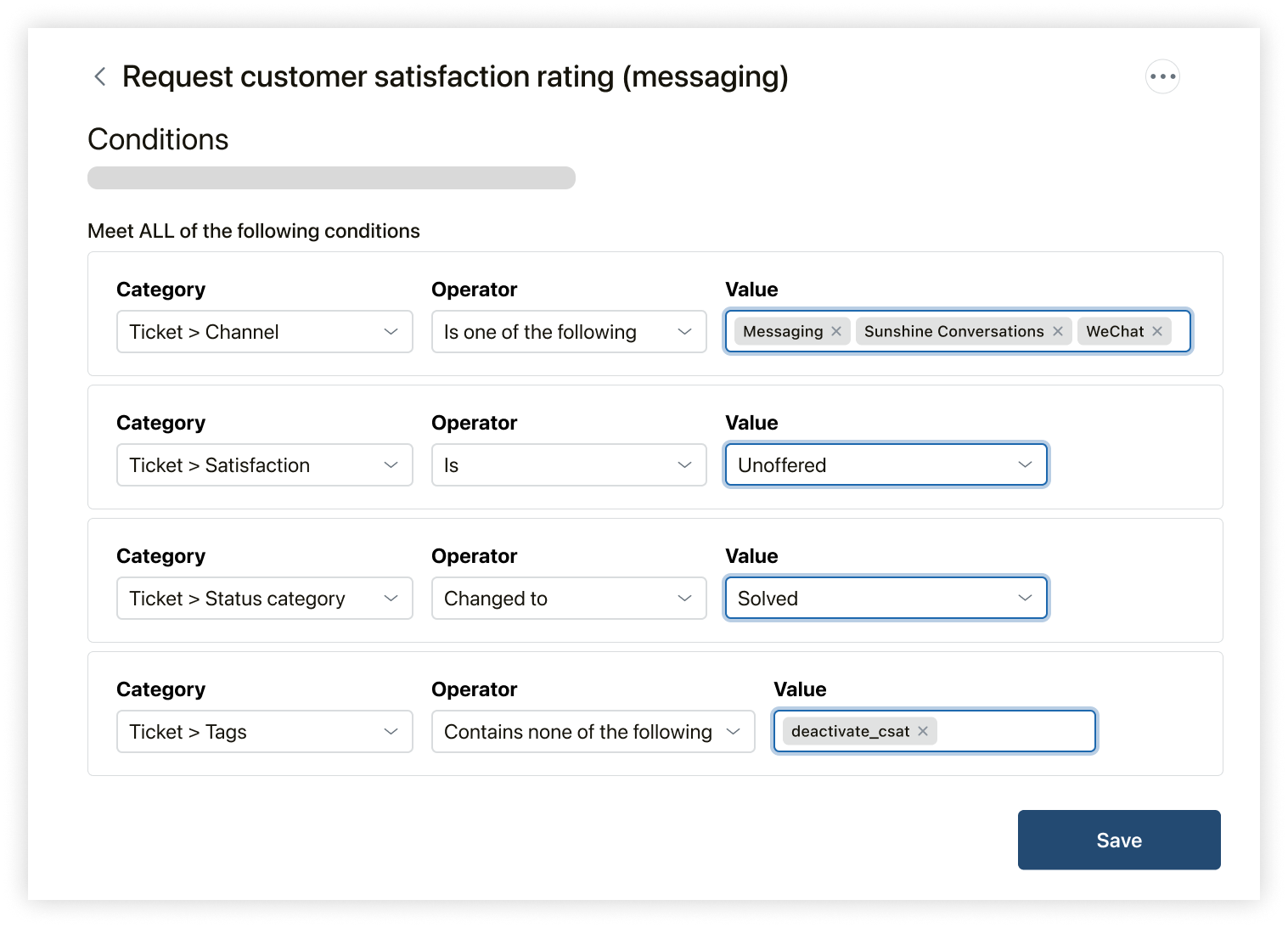Click empty space in the channel value field
1288x928 pixels.
point(1181,331)
